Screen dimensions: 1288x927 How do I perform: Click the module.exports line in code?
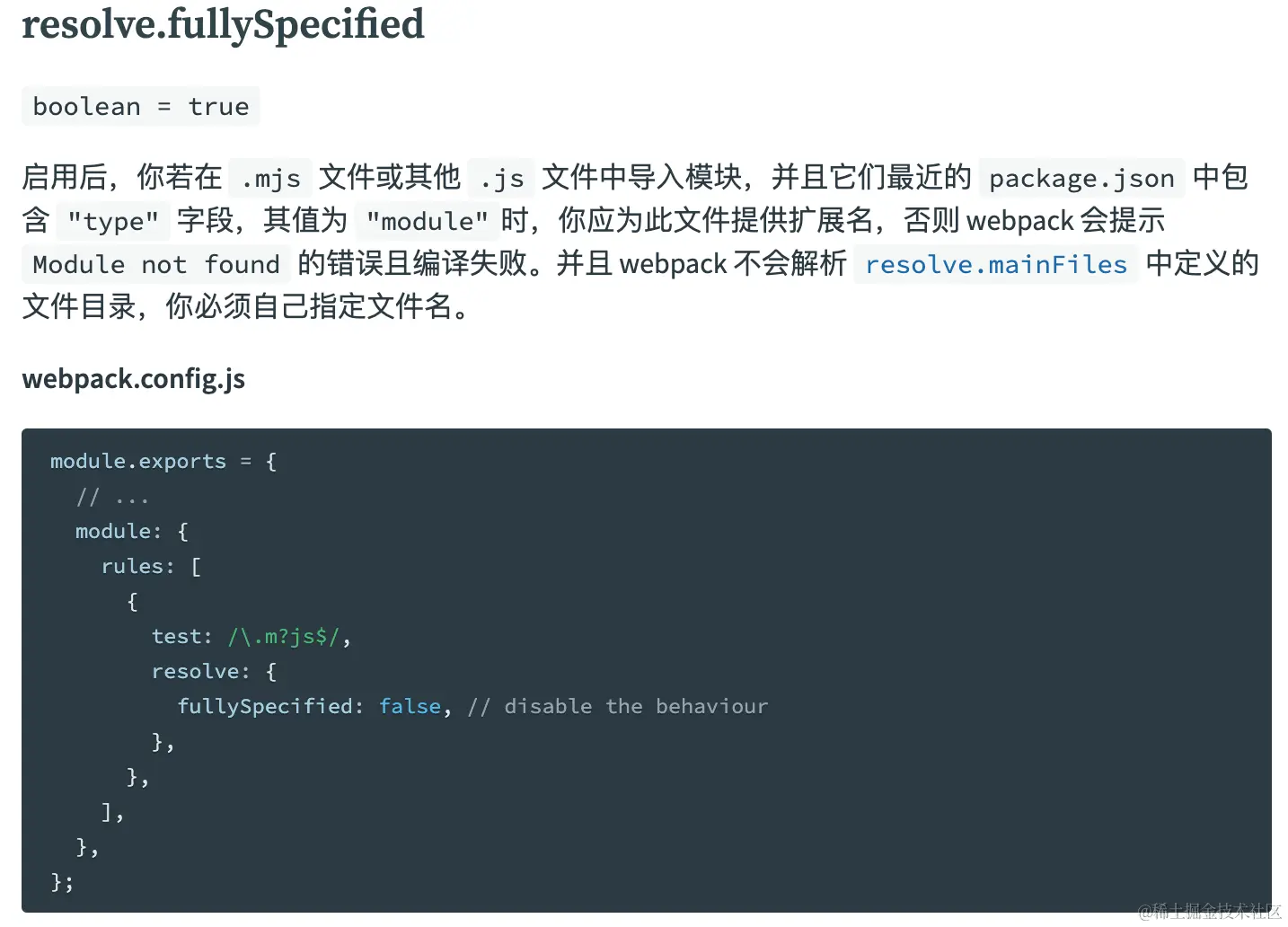pos(163,461)
